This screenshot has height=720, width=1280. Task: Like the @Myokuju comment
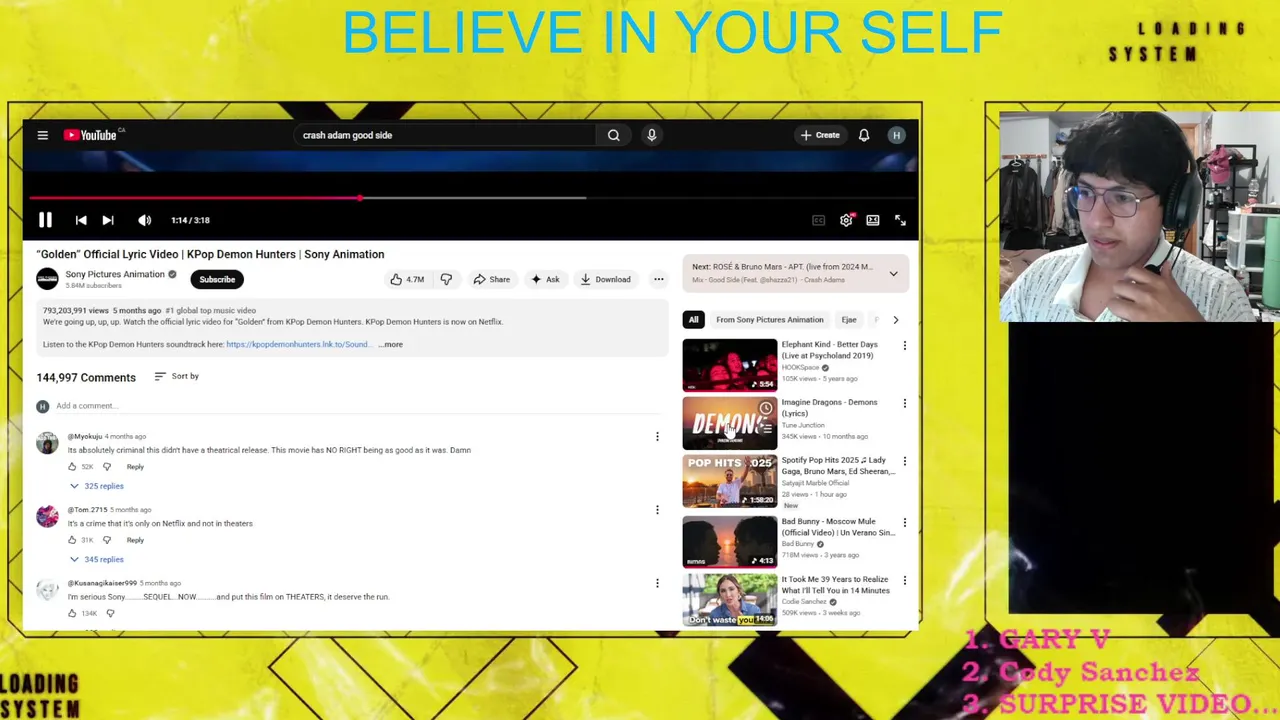pos(72,467)
